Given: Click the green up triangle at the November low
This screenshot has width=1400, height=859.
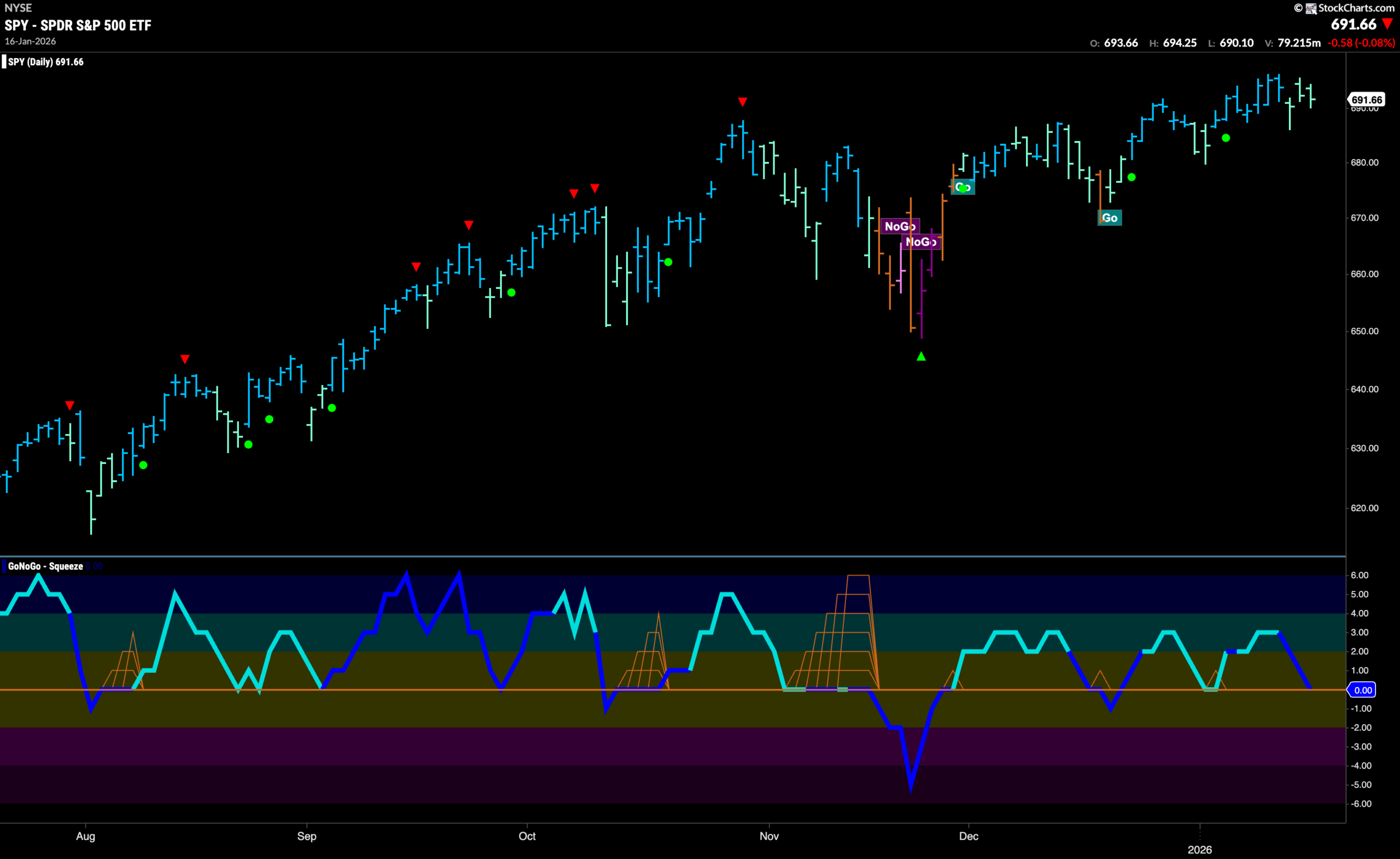Looking at the screenshot, I should point(921,356).
